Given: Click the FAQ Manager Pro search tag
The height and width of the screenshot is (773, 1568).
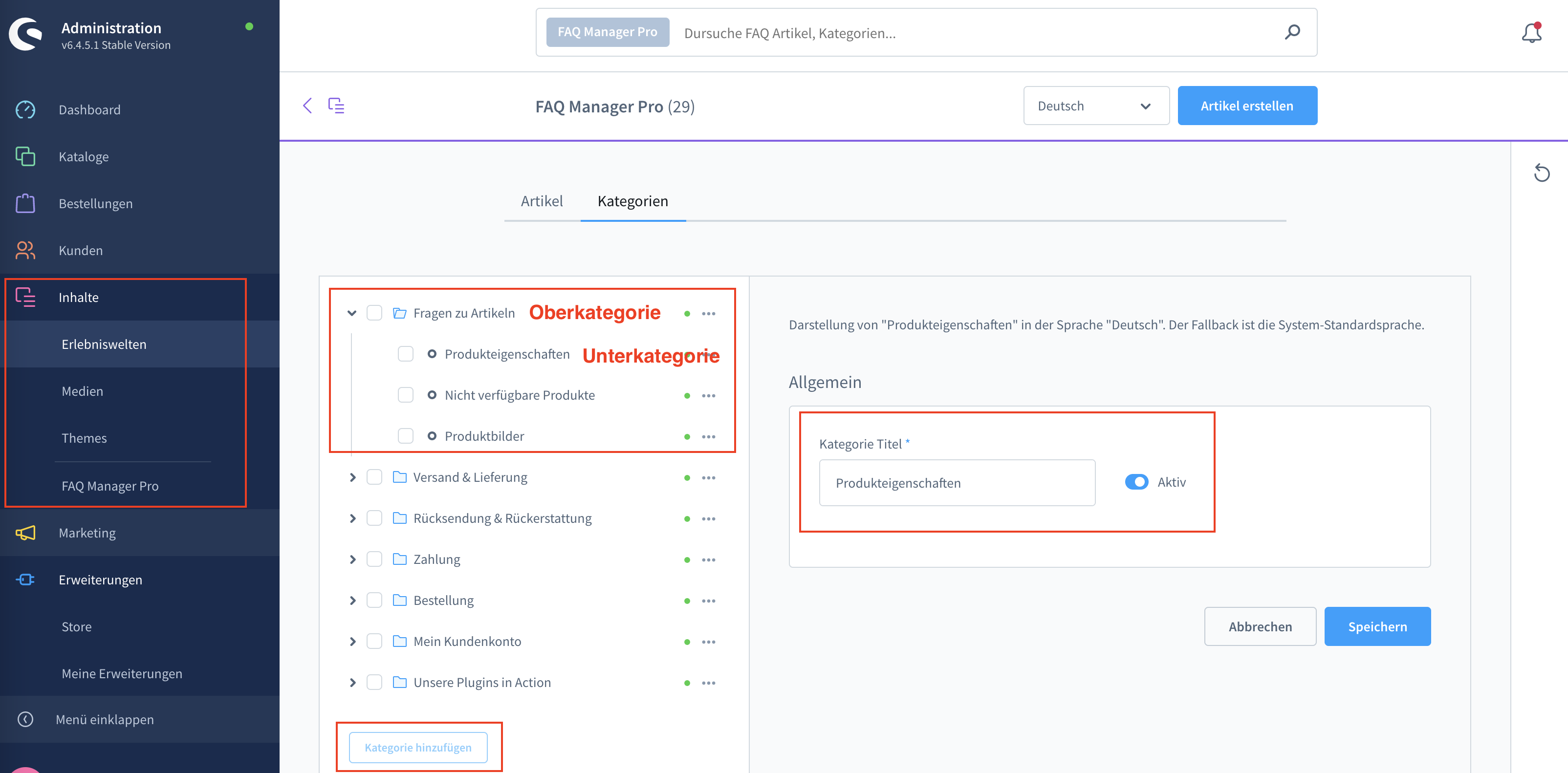Looking at the screenshot, I should [608, 32].
